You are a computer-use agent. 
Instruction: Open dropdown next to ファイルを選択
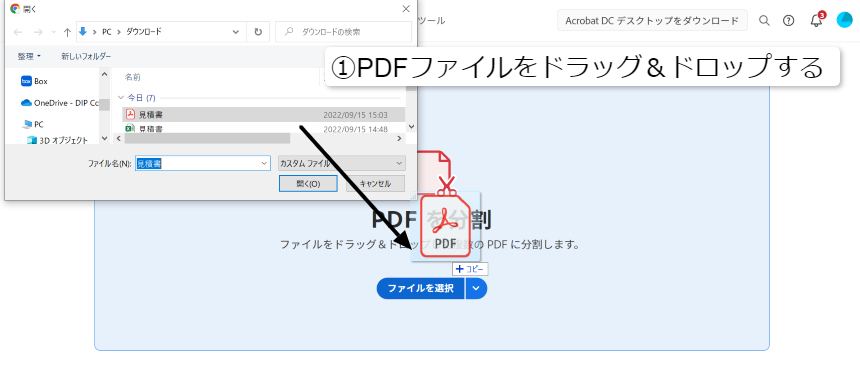477,289
